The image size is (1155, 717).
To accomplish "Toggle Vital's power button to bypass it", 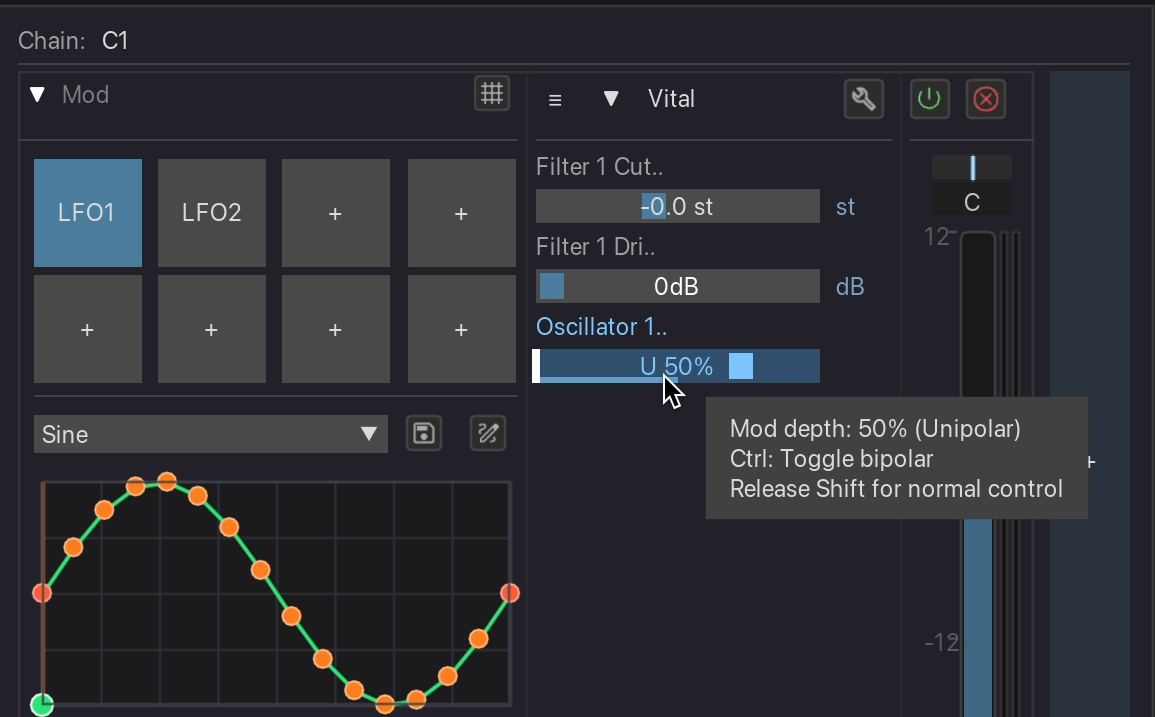I will pyautogui.click(x=929, y=99).
